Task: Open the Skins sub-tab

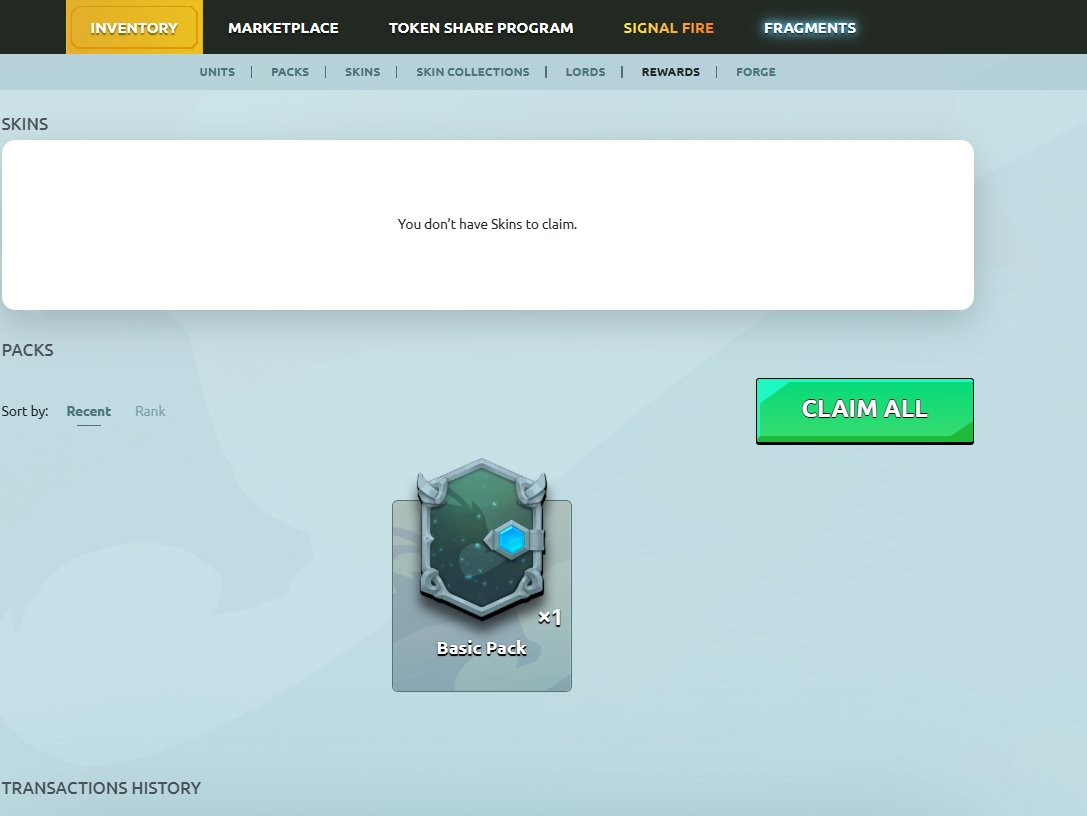Action: pyautogui.click(x=363, y=72)
